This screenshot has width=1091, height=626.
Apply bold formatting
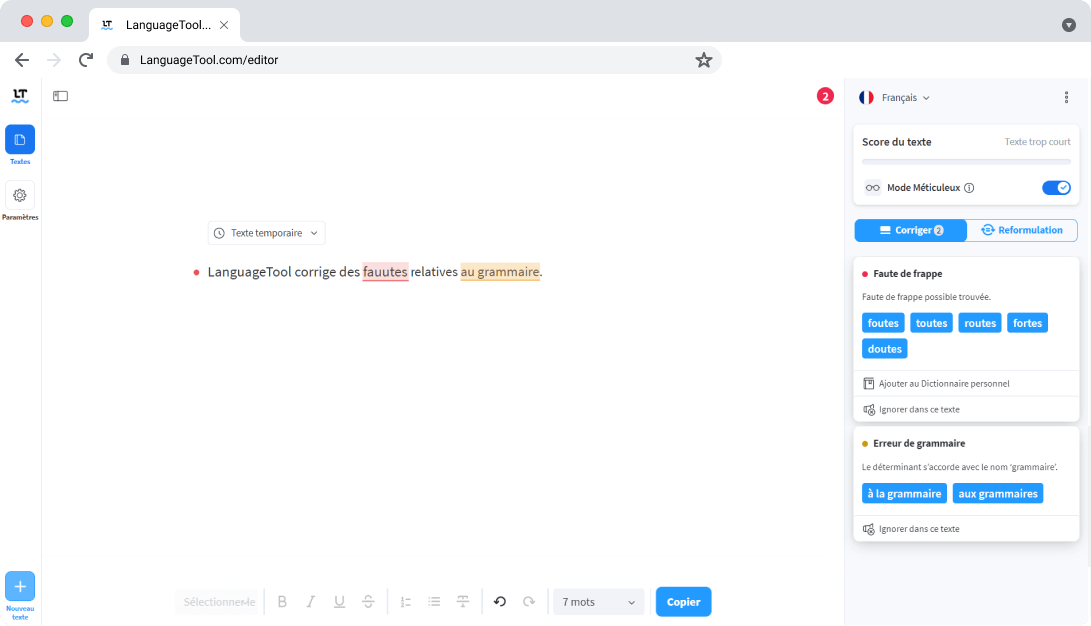(282, 602)
